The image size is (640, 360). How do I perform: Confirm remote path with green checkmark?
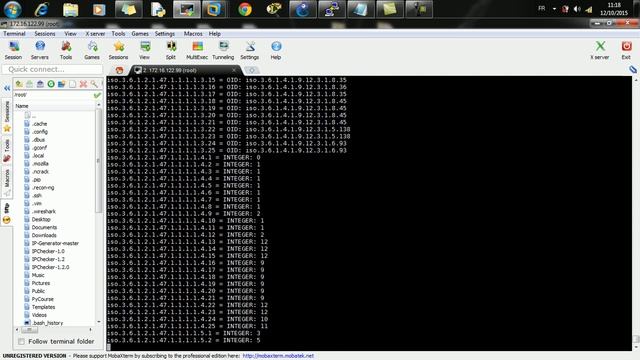[97, 95]
